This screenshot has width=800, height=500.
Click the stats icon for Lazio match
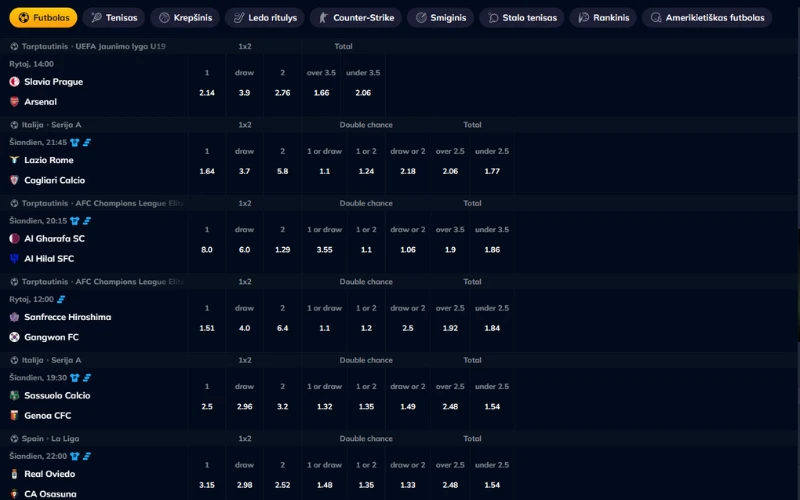tap(87, 142)
